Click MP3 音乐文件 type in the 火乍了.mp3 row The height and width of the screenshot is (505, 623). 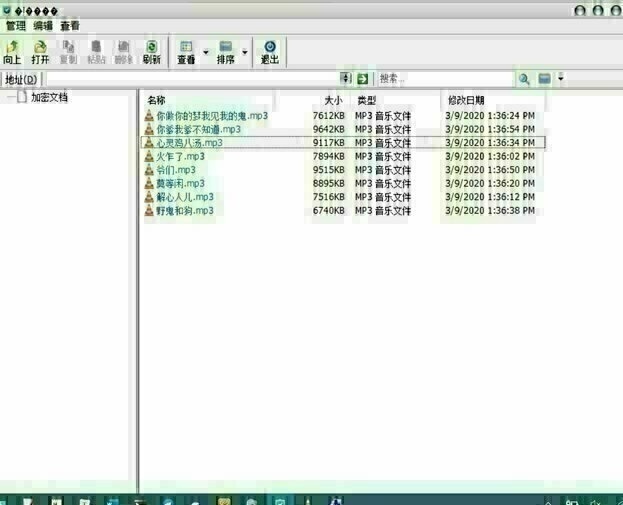click(383, 157)
